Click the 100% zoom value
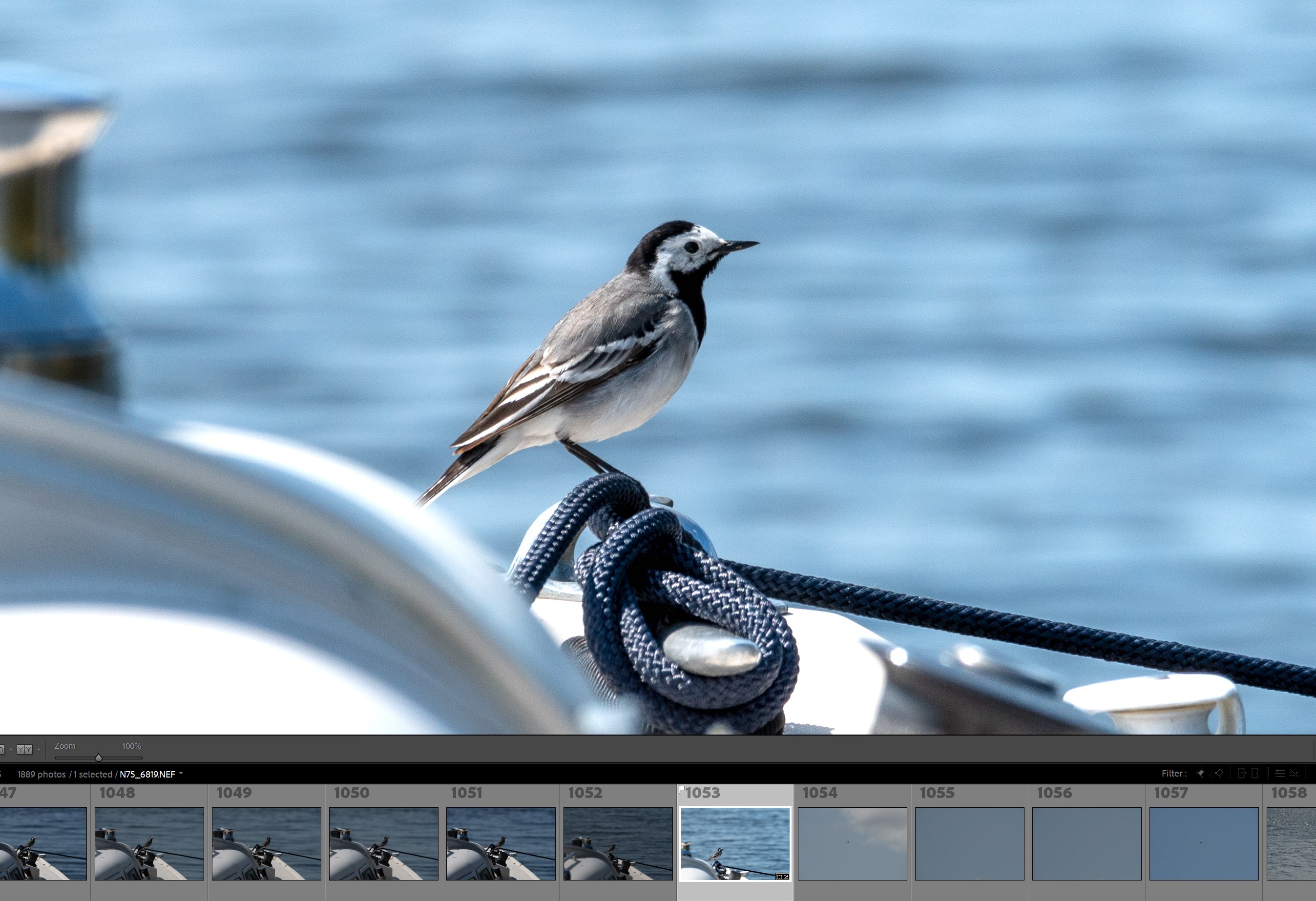 point(131,746)
